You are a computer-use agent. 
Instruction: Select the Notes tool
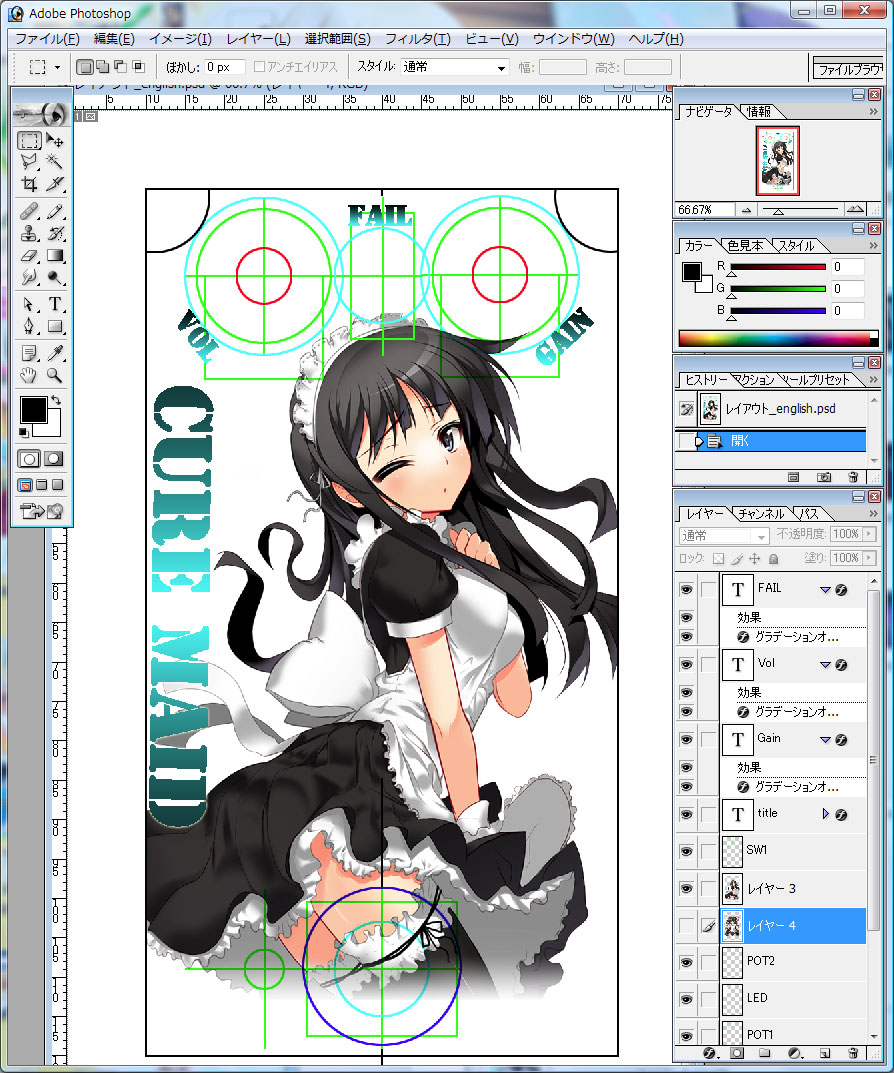pyautogui.click(x=29, y=353)
